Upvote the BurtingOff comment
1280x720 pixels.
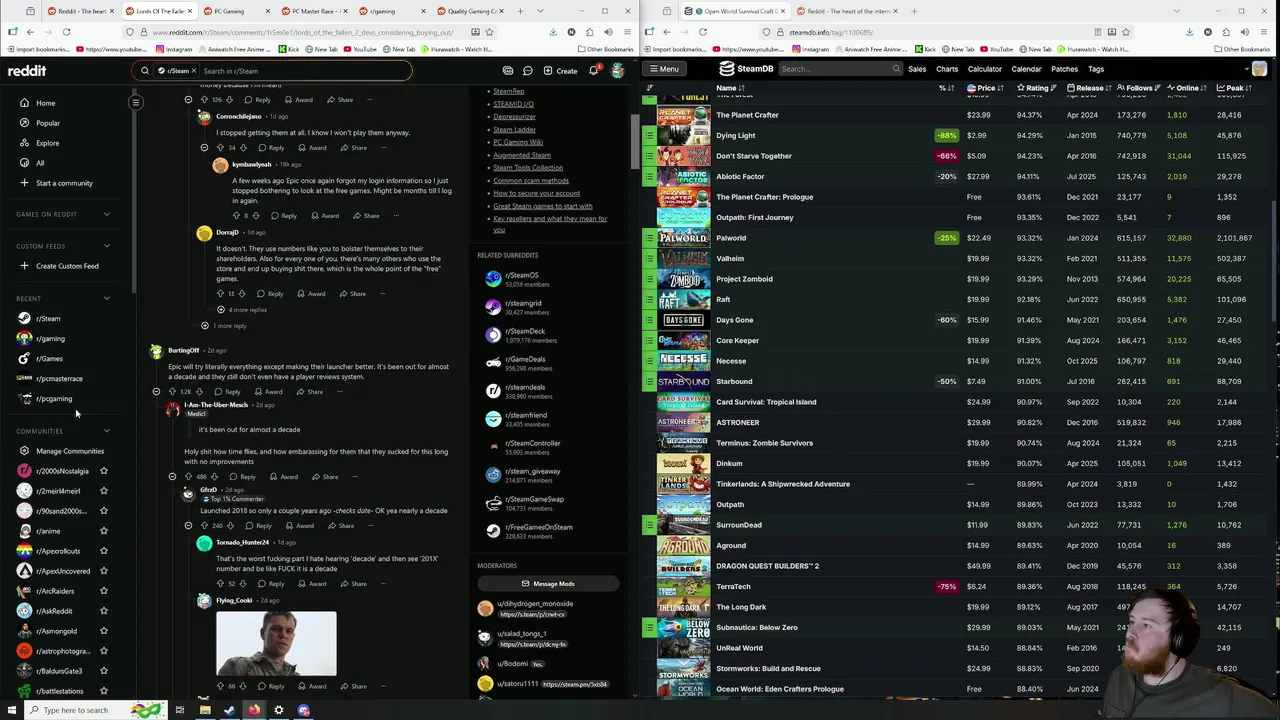[172, 392]
